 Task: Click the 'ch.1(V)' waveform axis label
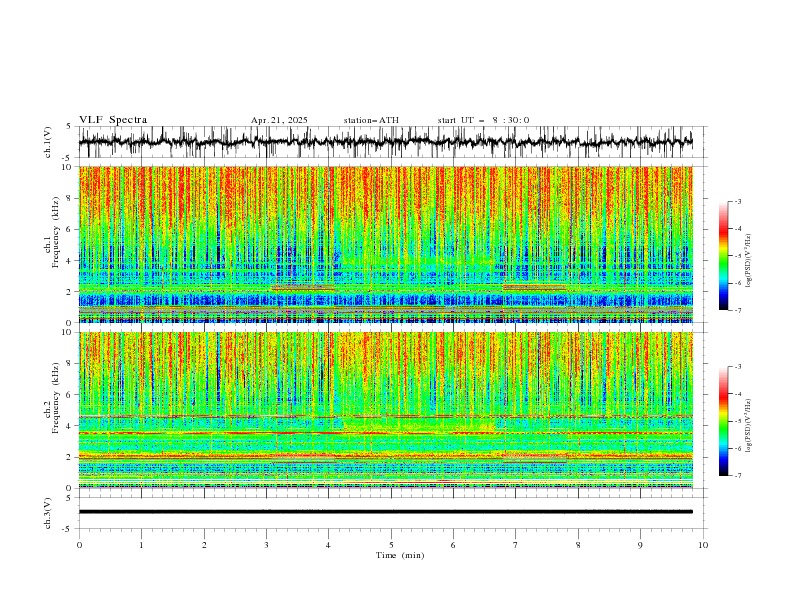pos(48,142)
